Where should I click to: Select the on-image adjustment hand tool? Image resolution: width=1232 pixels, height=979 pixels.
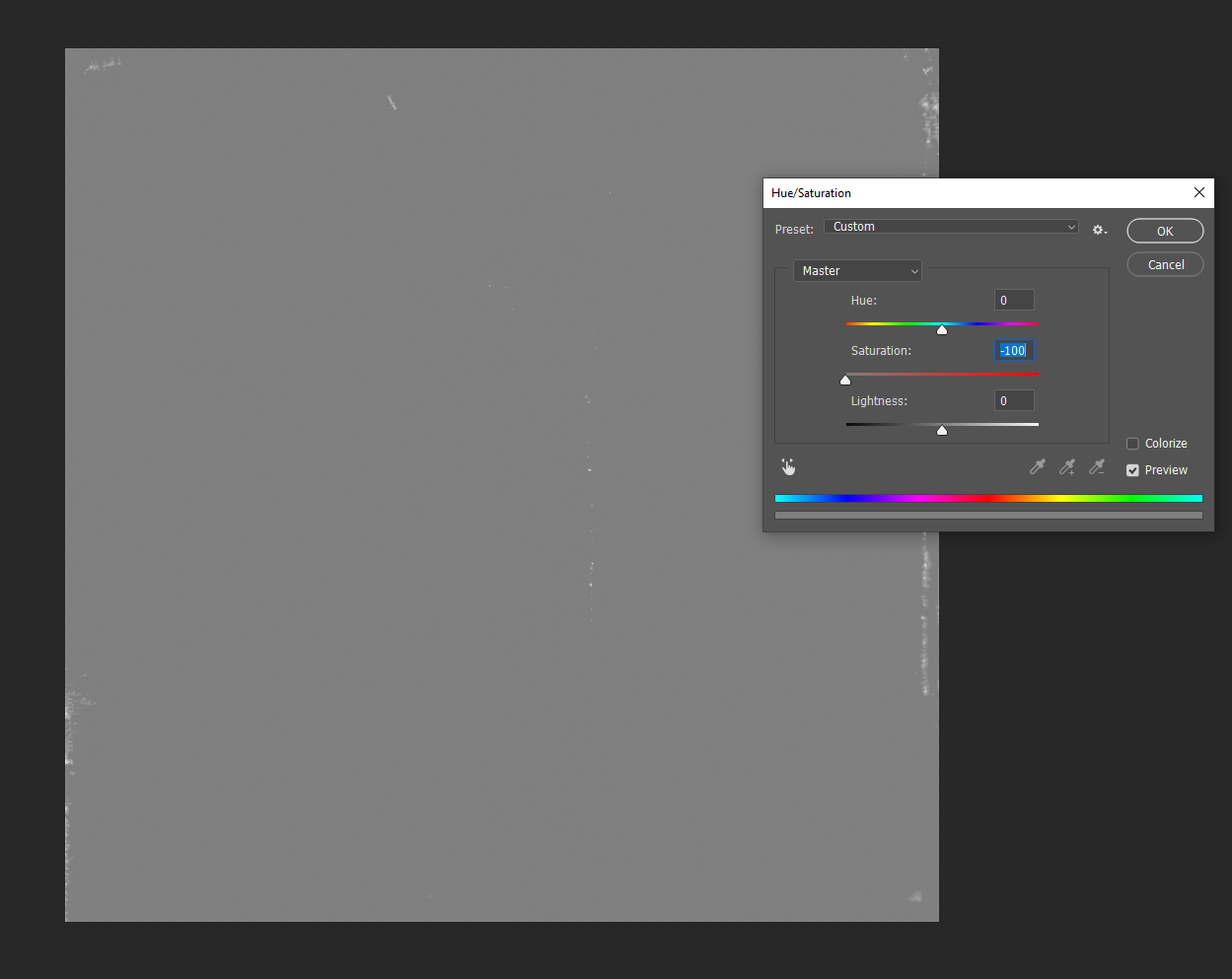788,465
